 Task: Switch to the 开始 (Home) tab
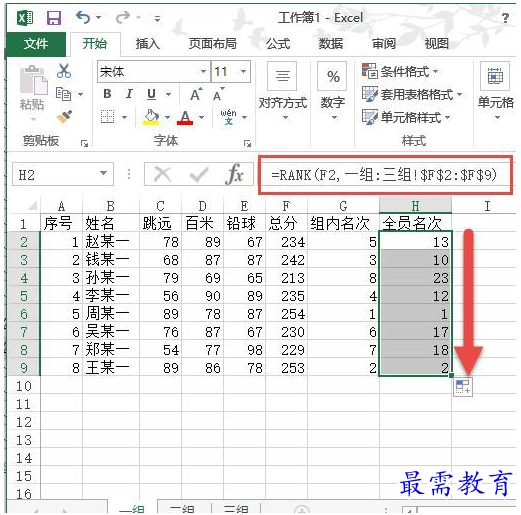[95, 44]
